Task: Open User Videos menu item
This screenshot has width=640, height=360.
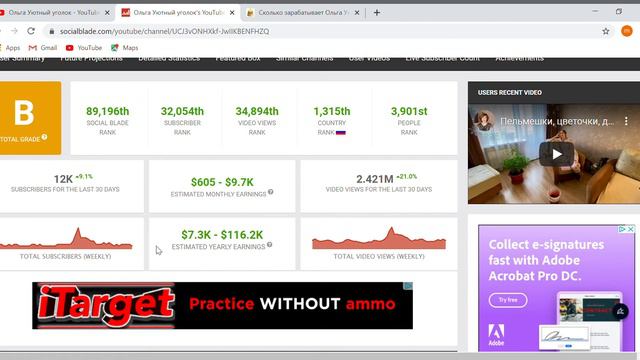Action: pos(369,58)
